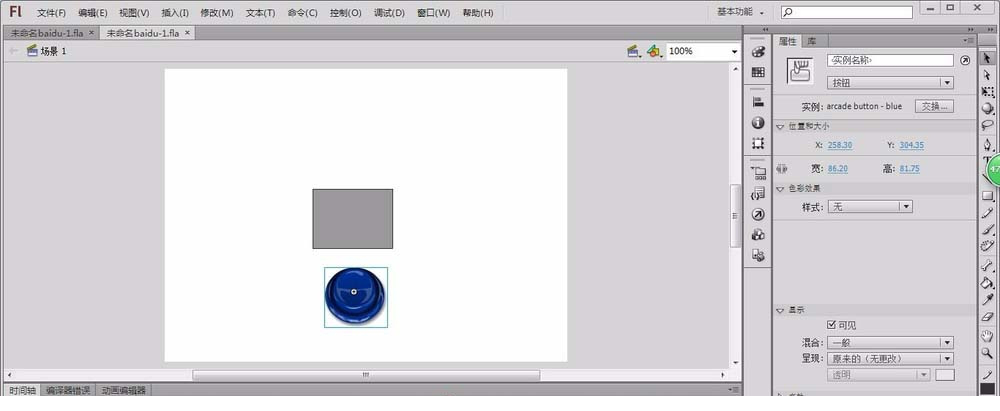Open the properties panel options menu

(x=969, y=41)
